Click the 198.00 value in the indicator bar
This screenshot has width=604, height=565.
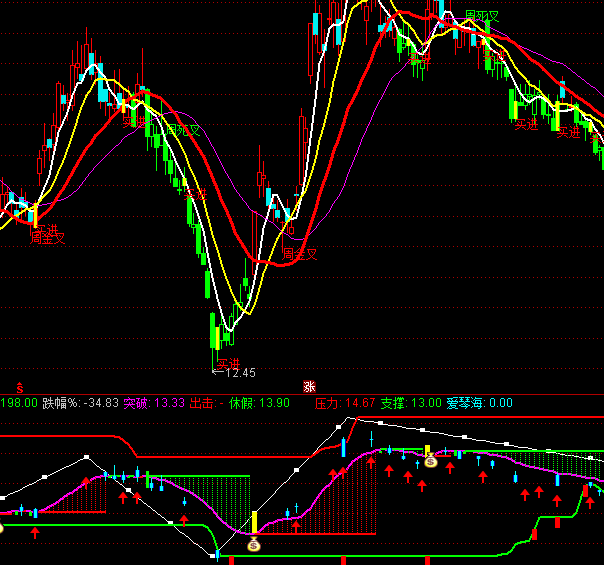(x=19, y=403)
